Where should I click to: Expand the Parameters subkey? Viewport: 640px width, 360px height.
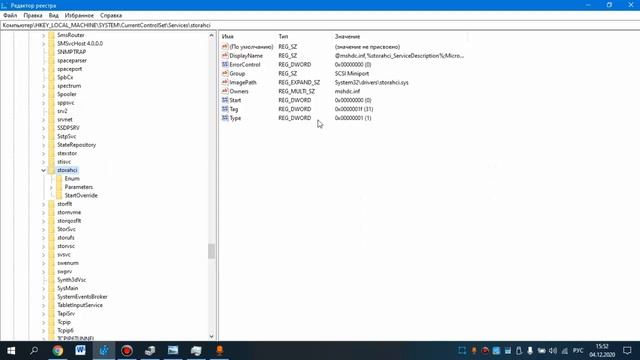51,187
